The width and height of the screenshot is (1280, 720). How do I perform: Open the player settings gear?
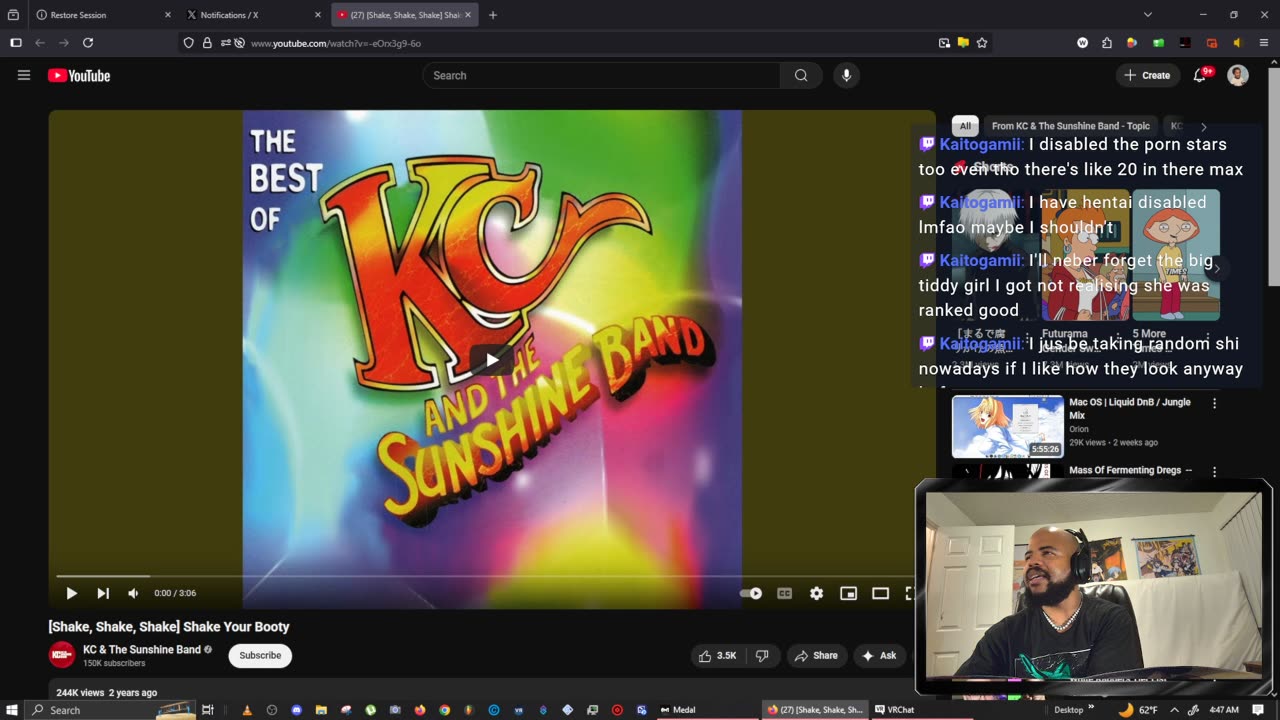coord(817,593)
